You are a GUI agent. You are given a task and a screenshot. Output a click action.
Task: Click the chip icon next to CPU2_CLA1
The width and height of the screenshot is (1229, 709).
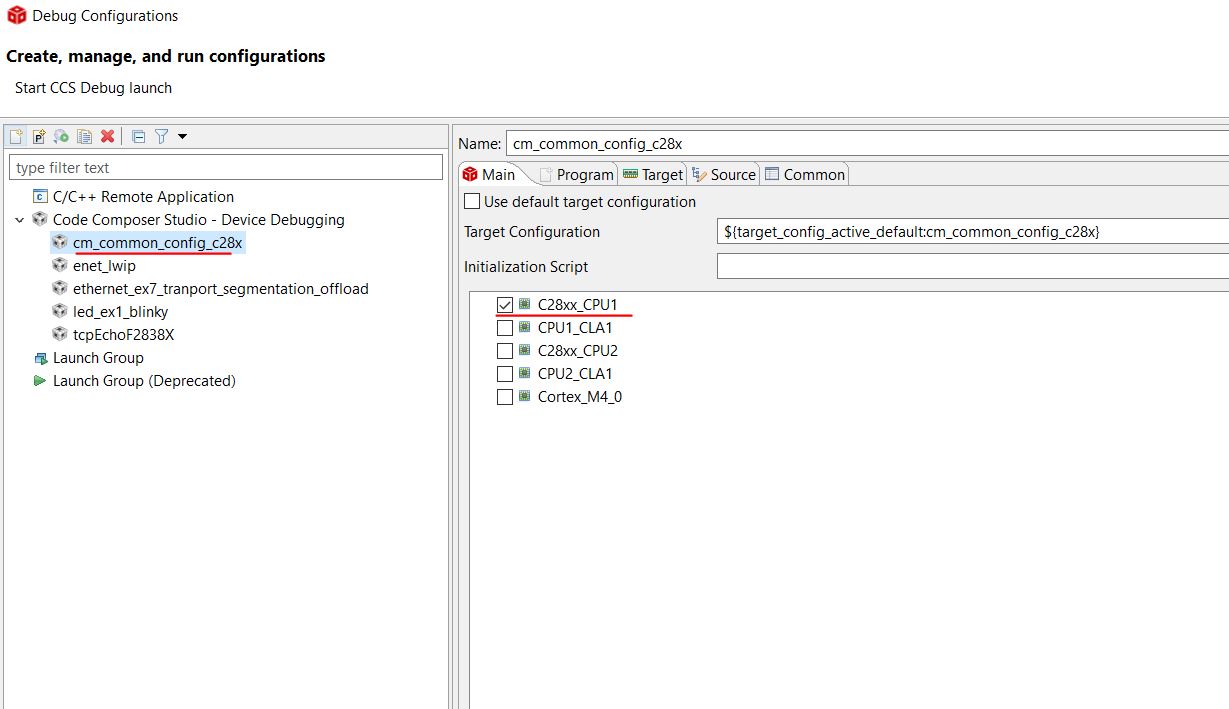[524, 374]
